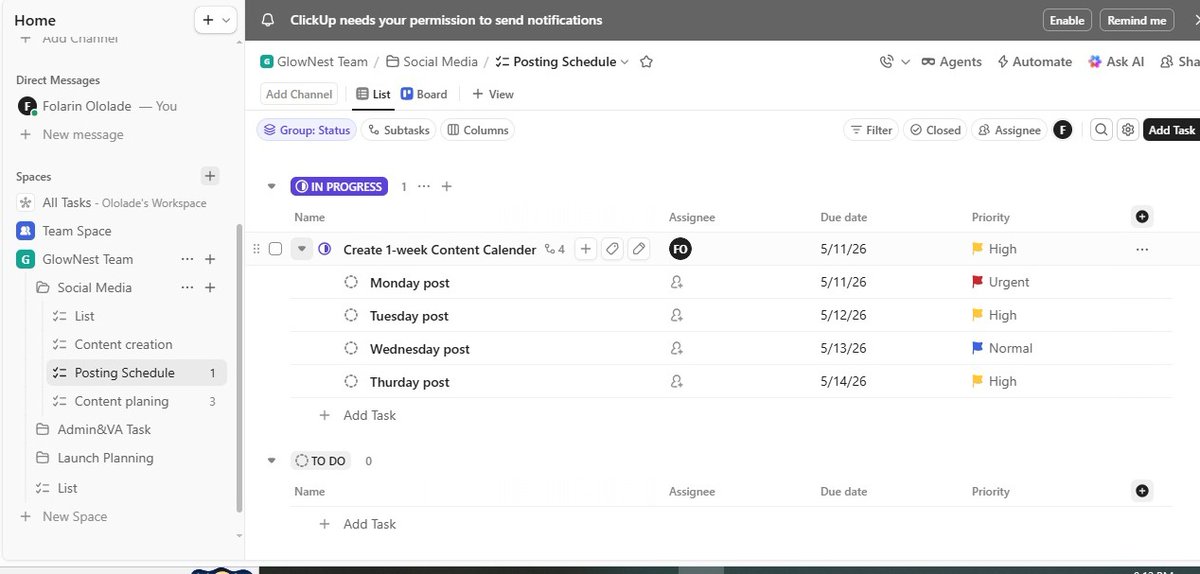Open the Home create-new plus dropdown
Image resolution: width=1200 pixels, height=574 pixels.
coord(216,20)
